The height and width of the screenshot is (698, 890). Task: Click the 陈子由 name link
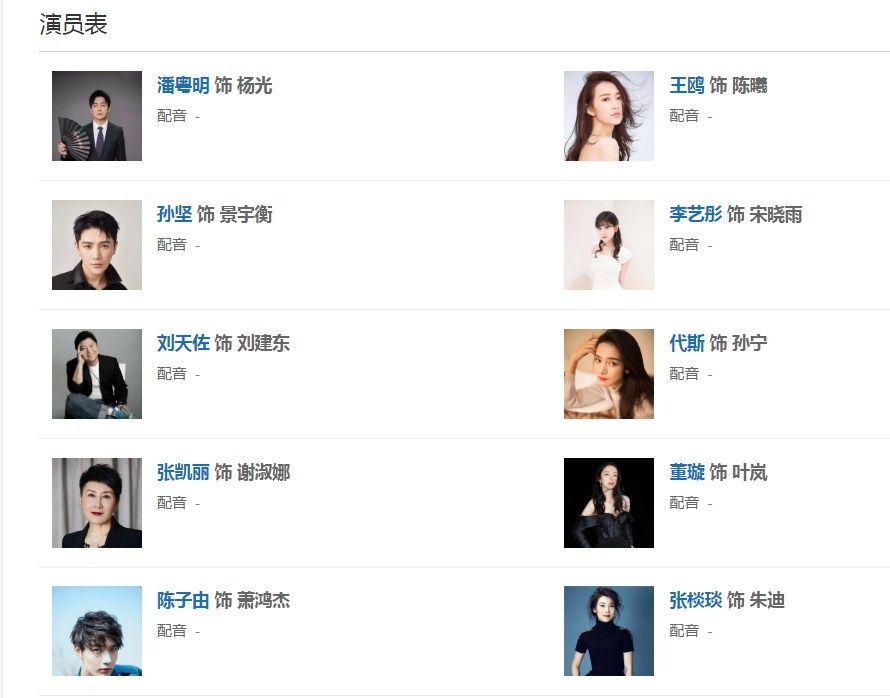pyautogui.click(x=183, y=600)
